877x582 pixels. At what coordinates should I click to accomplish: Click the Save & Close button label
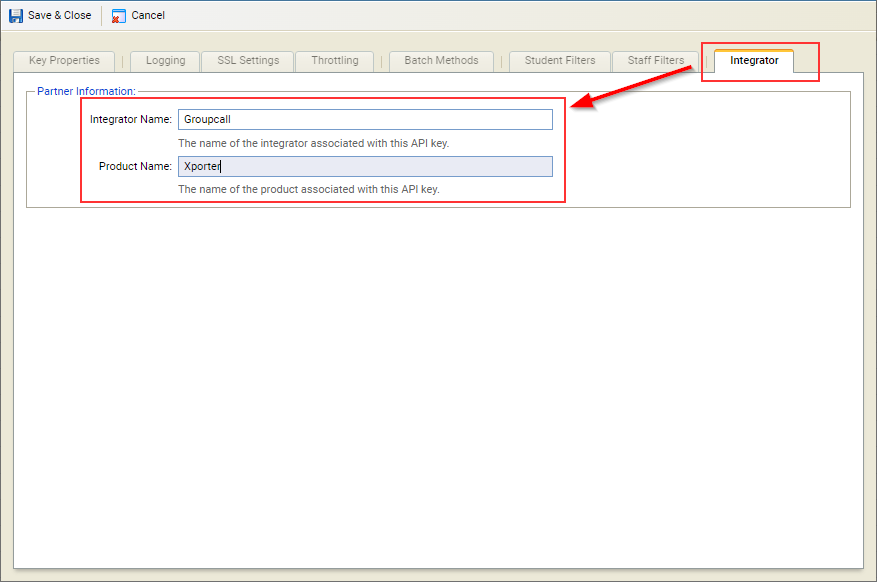tap(59, 15)
